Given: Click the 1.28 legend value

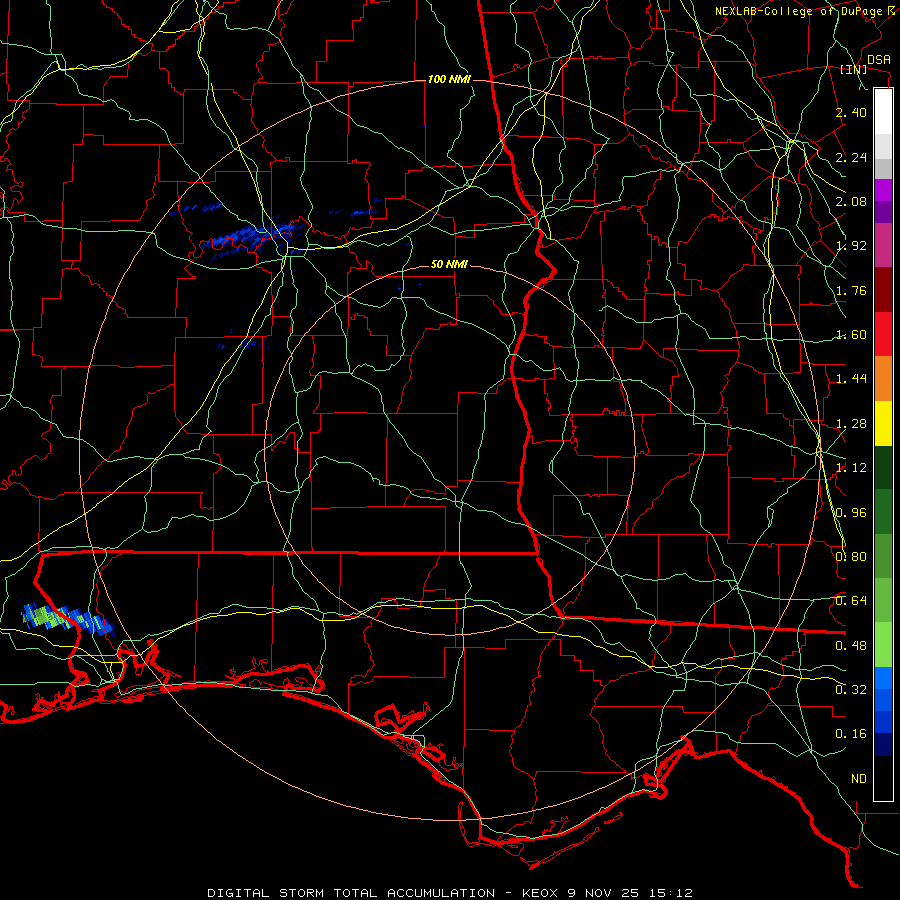Looking at the screenshot, I should [x=851, y=424].
